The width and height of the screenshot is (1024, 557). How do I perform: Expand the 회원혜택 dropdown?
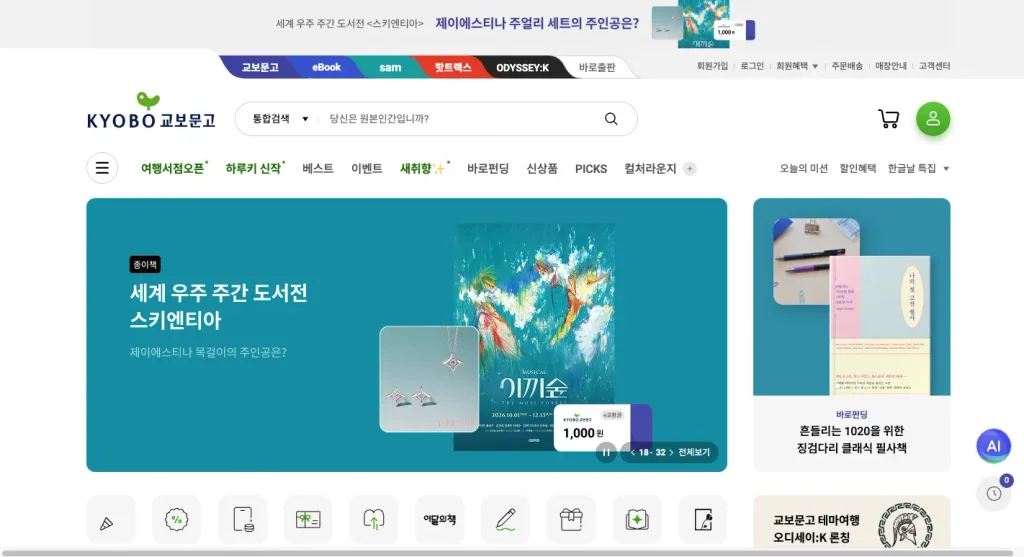coord(797,66)
